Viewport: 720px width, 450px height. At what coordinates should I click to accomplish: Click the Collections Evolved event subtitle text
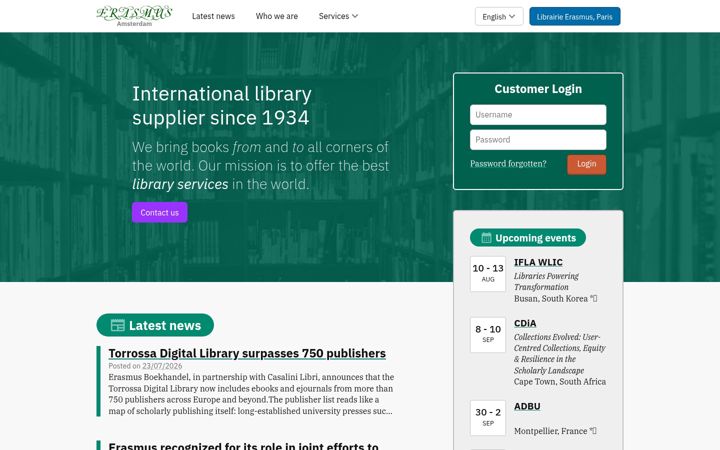tap(559, 354)
